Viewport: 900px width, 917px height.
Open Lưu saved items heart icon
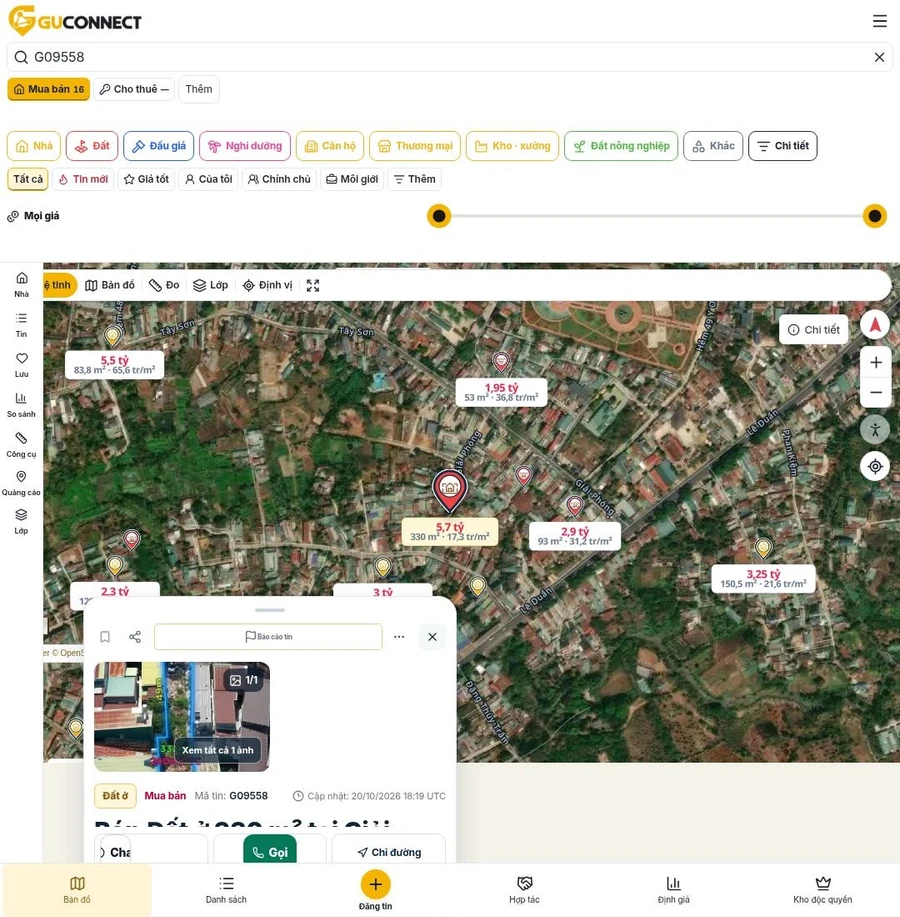point(22,364)
